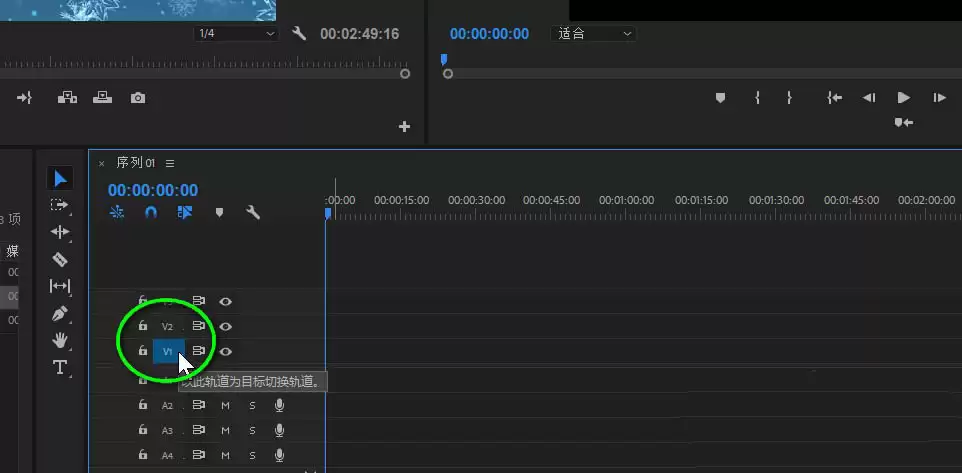This screenshot has height=473, width=962.
Task: Toggle track lock on V1
Action: point(142,351)
